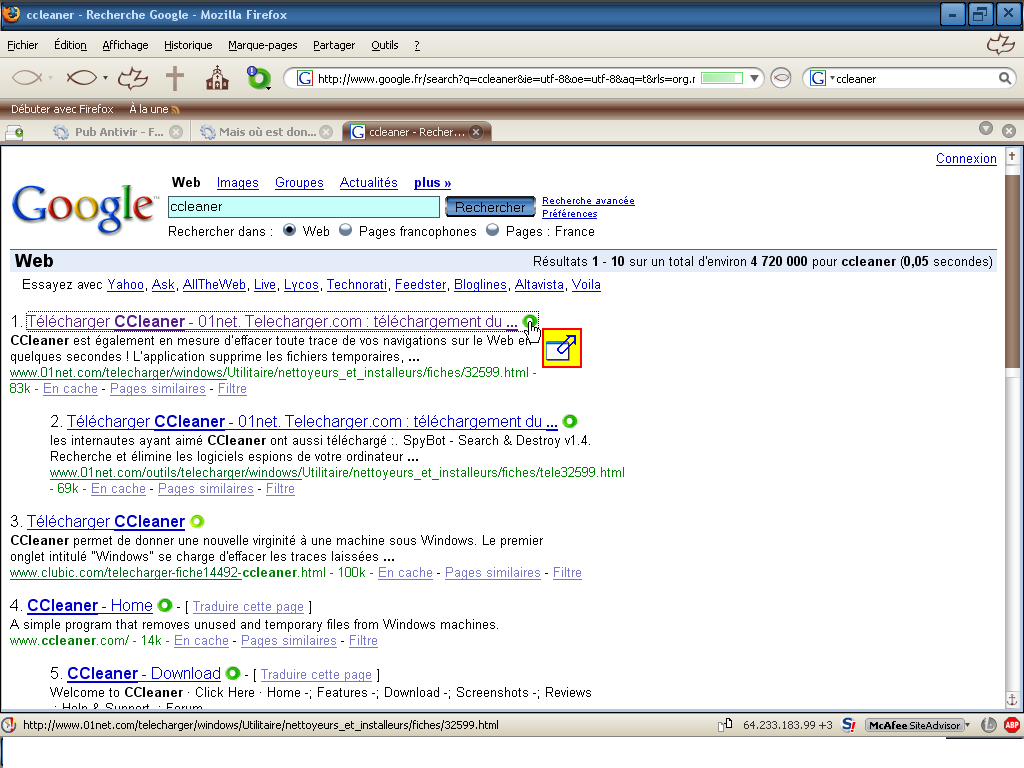Choose the Pages : France radio option
Screen dimensions: 1024x768
point(493,231)
